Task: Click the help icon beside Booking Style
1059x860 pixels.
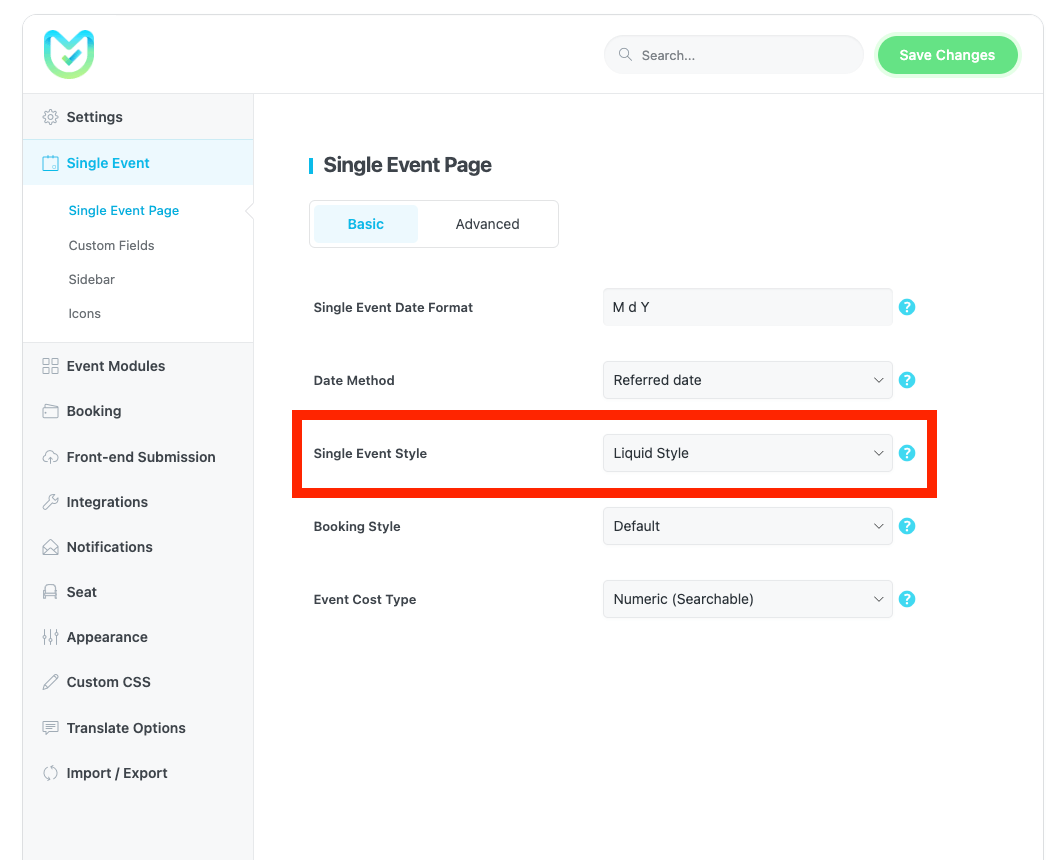Action: click(x=907, y=526)
